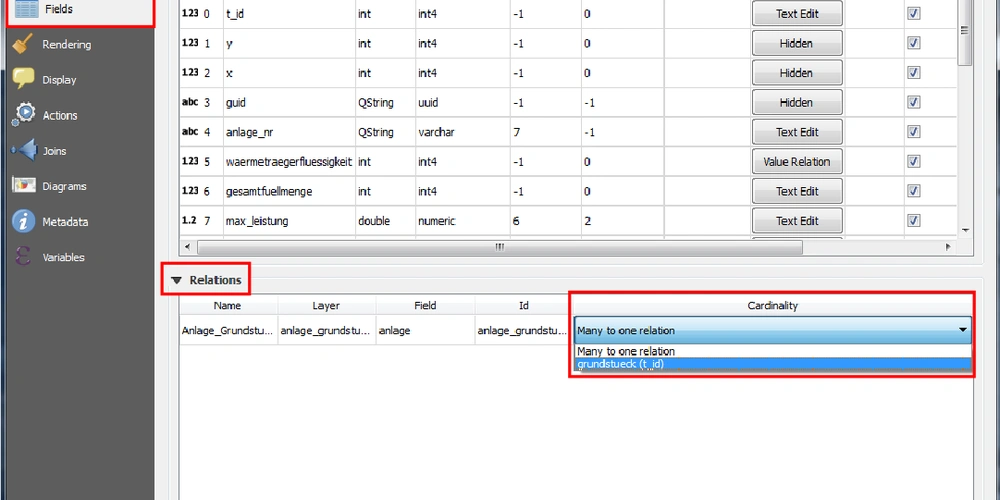Open Value Relation widget for waermetraegerfluessigkeit
1000x500 pixels.
pyautogui.click(x=797, y=161)
